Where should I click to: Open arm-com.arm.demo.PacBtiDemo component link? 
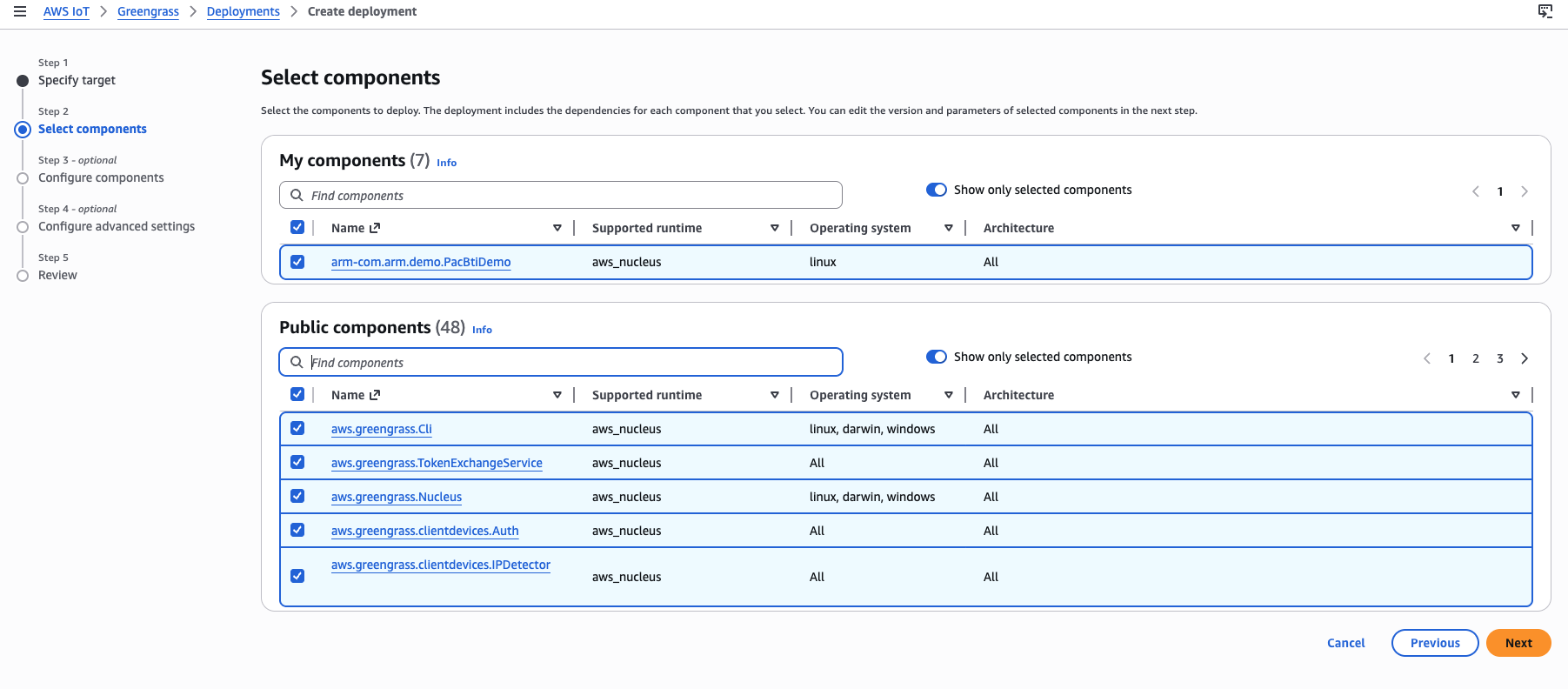[421, 262]
